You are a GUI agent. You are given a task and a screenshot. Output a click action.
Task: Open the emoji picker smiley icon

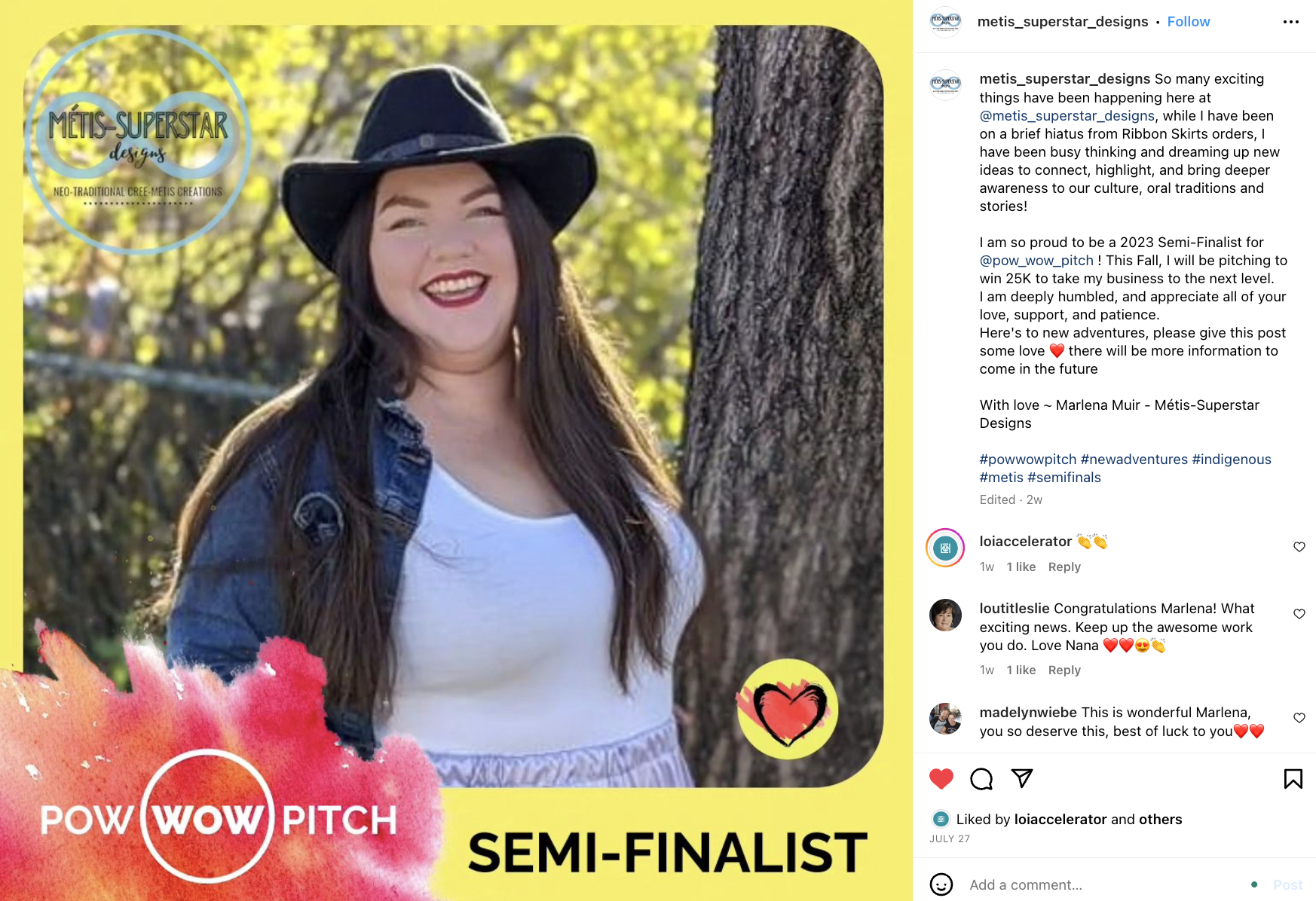[941, 884]
